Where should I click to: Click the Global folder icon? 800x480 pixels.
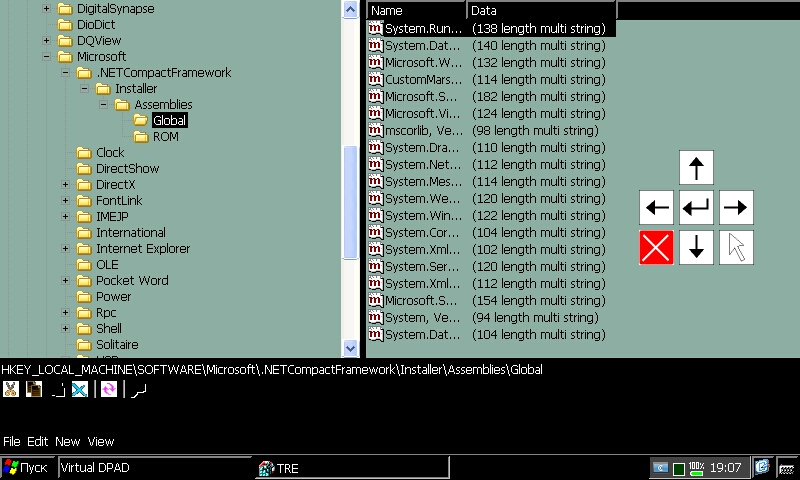point(140,120)
